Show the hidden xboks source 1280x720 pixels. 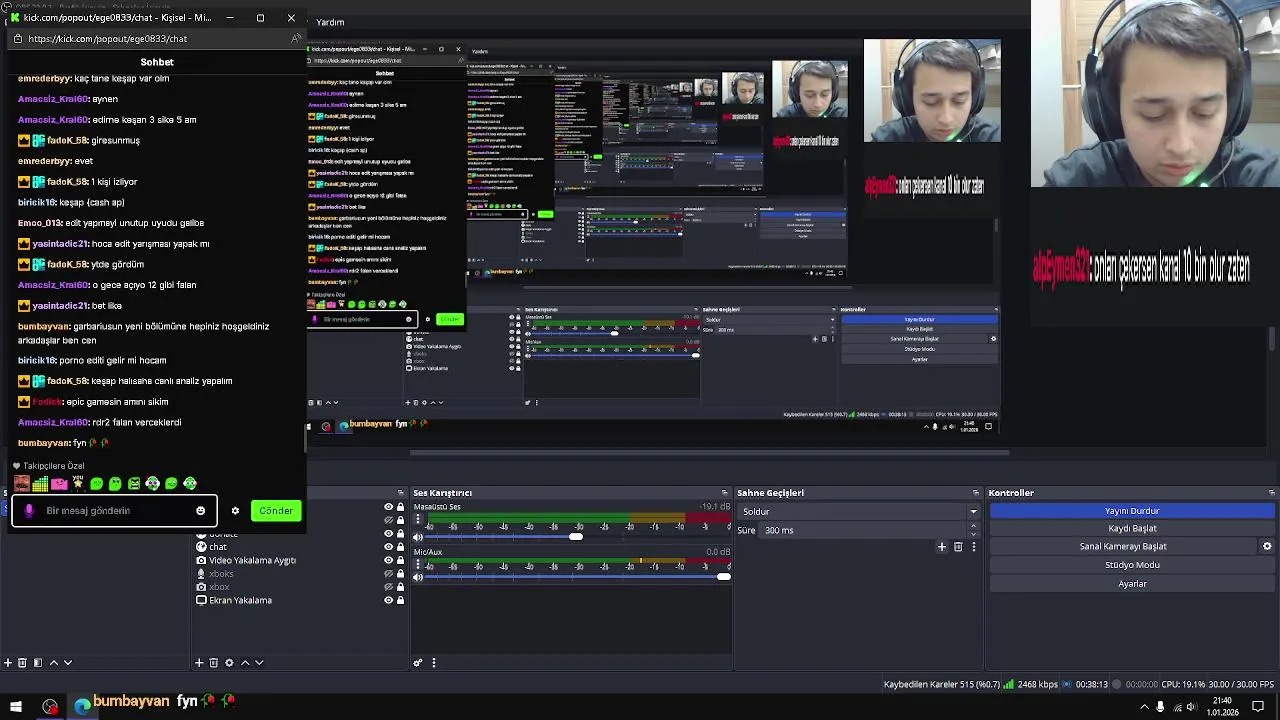389,574
